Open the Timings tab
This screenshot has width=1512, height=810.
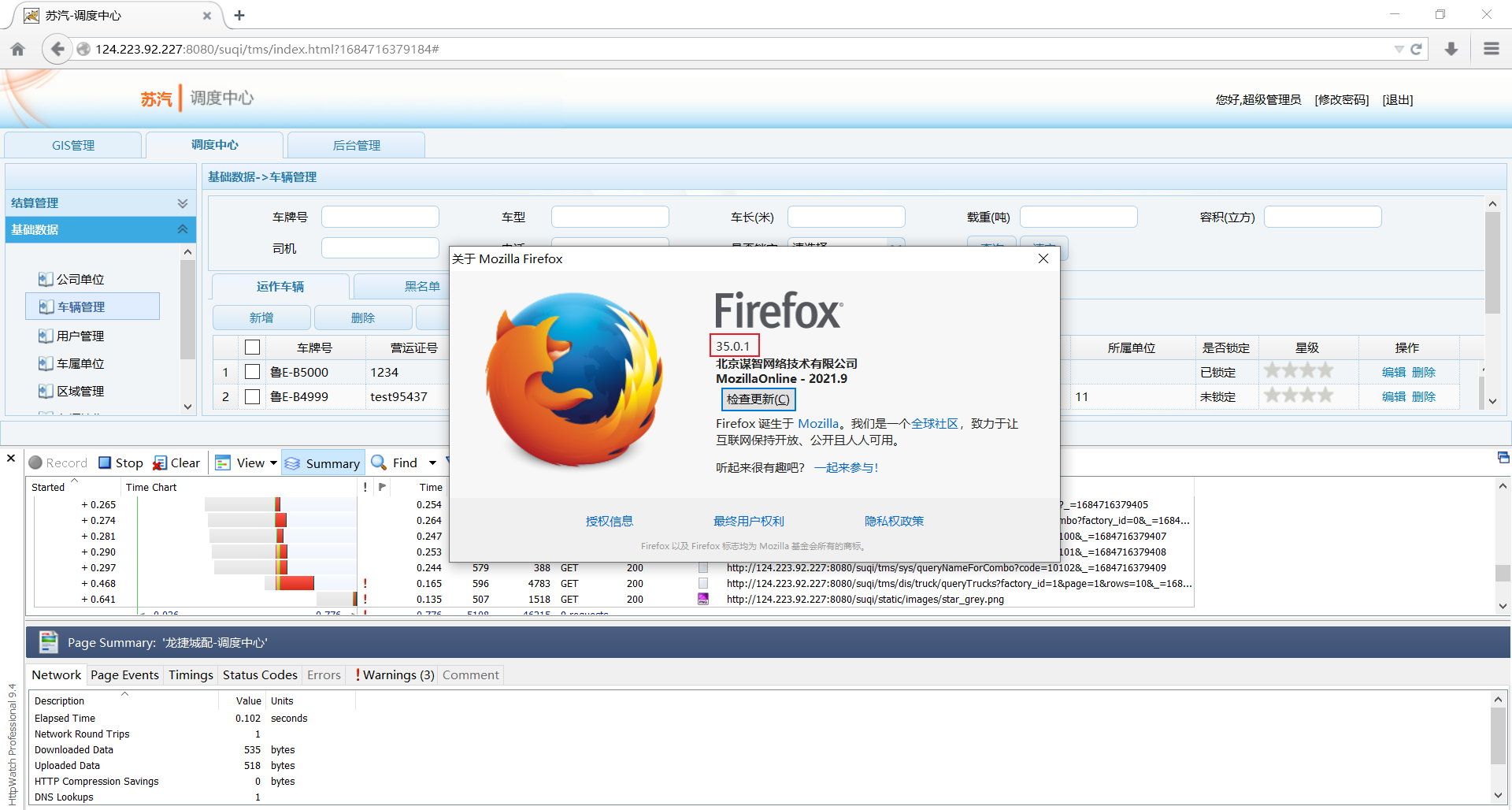[x=191, y=674]
